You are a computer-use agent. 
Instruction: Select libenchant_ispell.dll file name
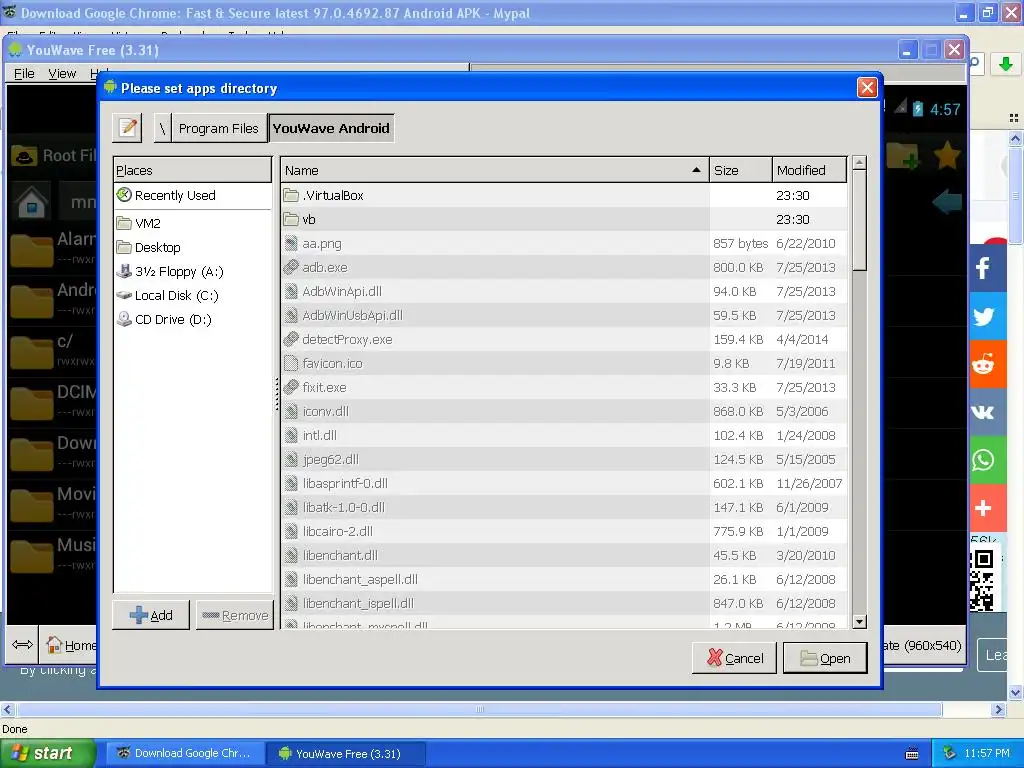click(x=359, y=603)
